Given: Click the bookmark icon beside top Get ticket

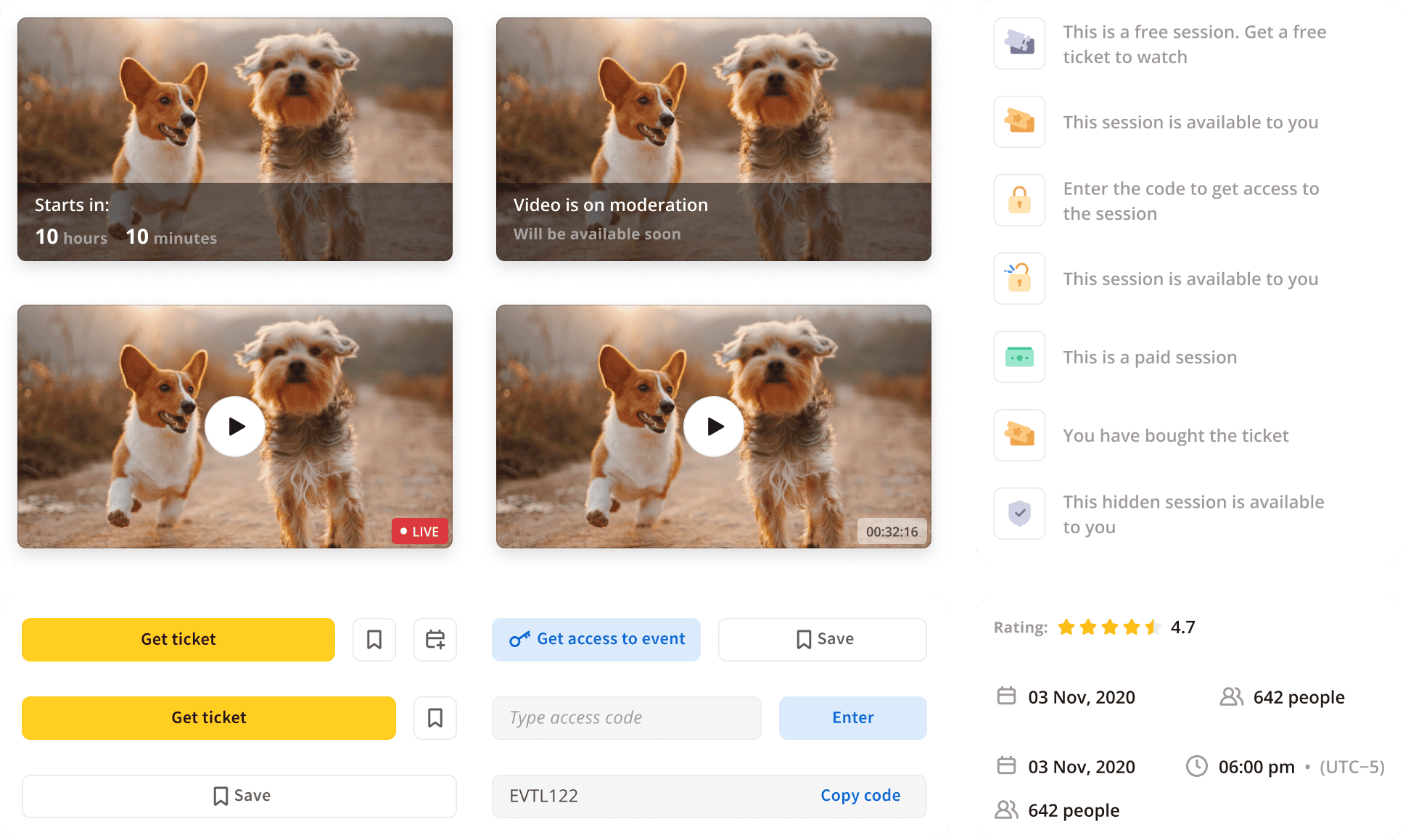Looking at the screenshot, I should point(374,639).
